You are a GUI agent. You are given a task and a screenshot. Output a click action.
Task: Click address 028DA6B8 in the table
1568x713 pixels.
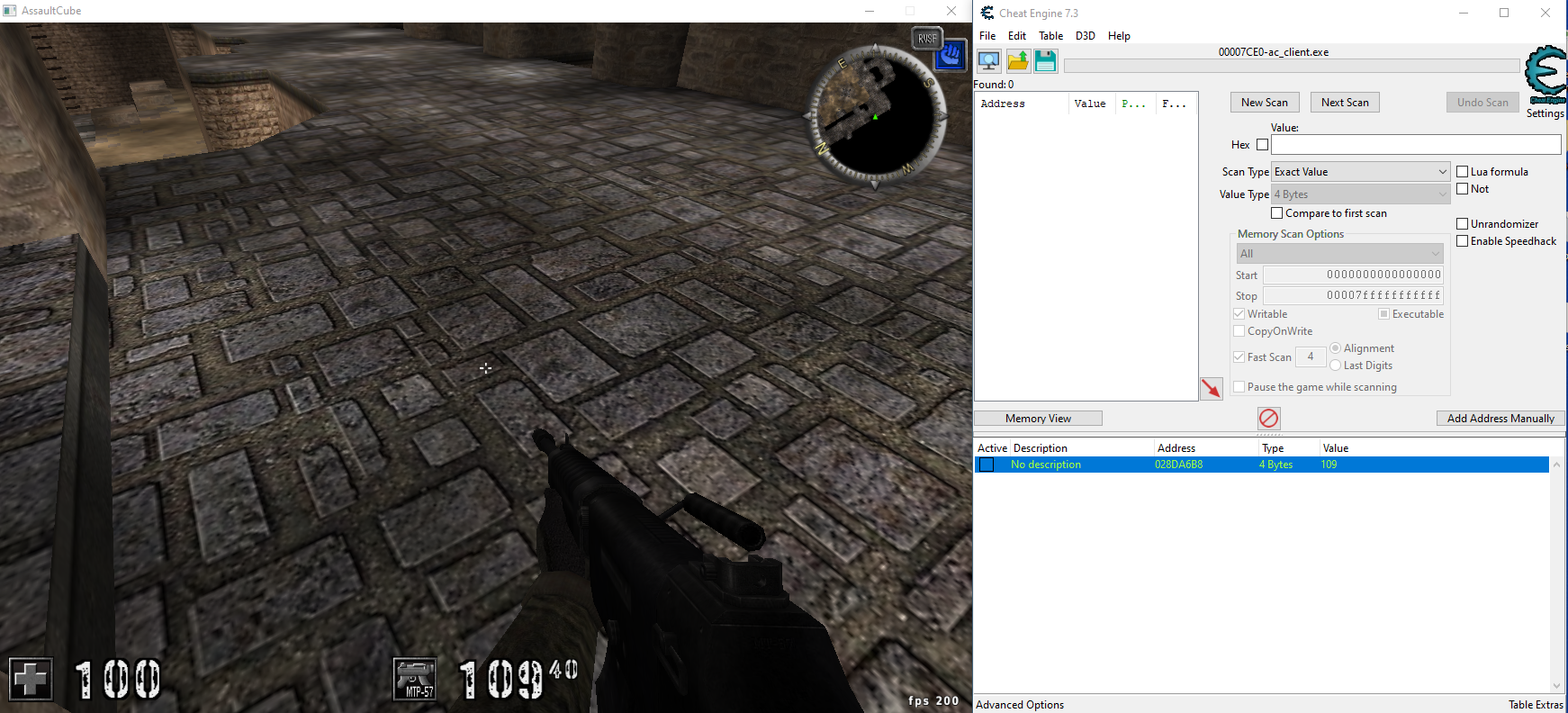coord(1178,465)
